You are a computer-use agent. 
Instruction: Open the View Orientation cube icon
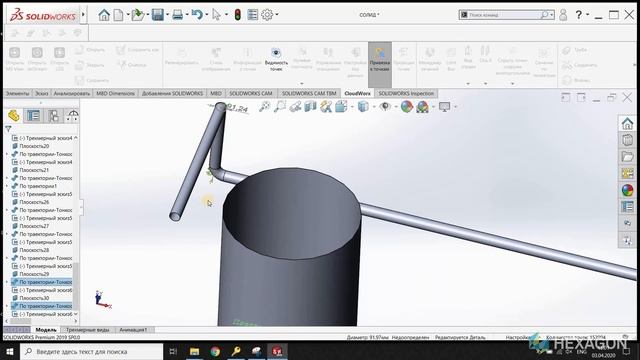[341, 107]
